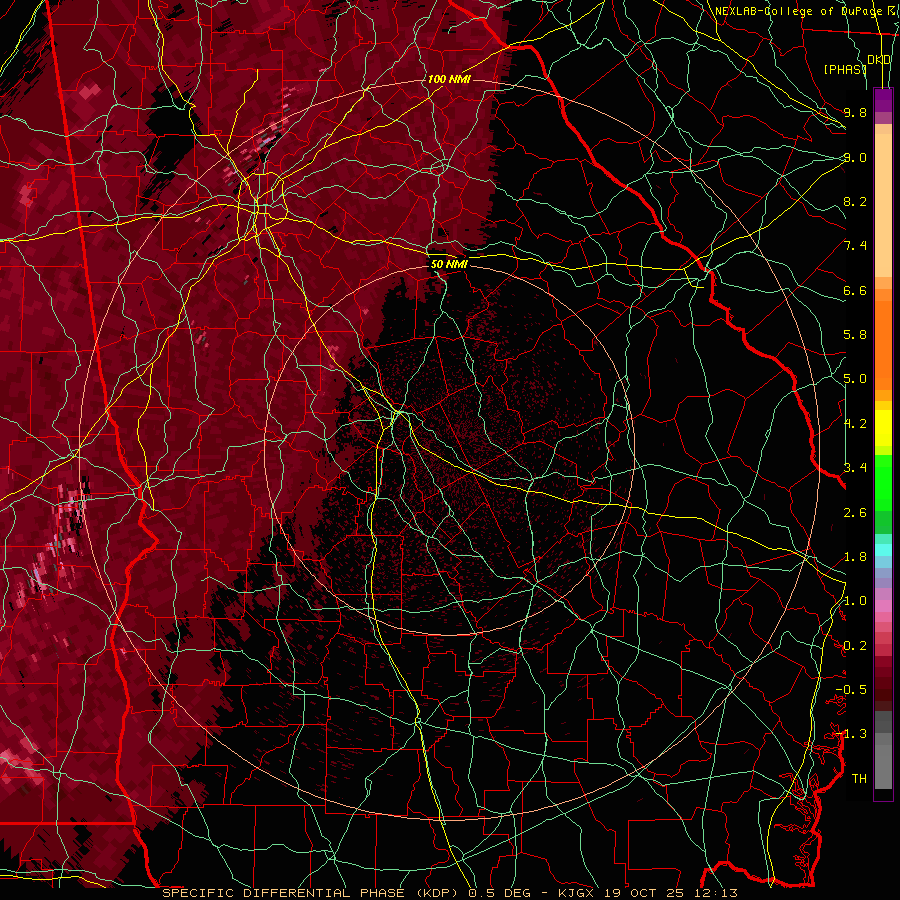This screenshot has height=900, width=900.
Task: Click the 'NEXLAB-College of DuPage' credit text
Action: 798,11
